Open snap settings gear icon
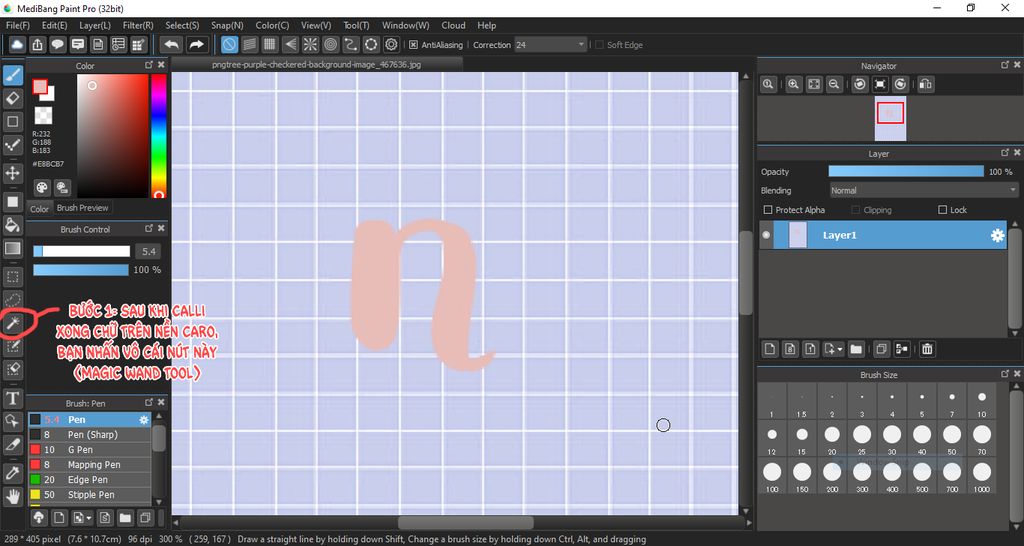The image size is (1024, 546). [x=391, y=44]
